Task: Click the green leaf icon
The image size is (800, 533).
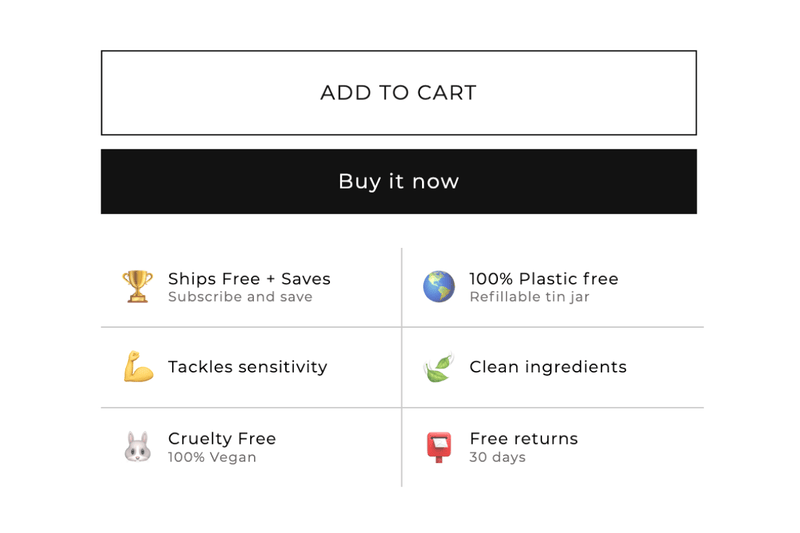Action: click(438, 367)
